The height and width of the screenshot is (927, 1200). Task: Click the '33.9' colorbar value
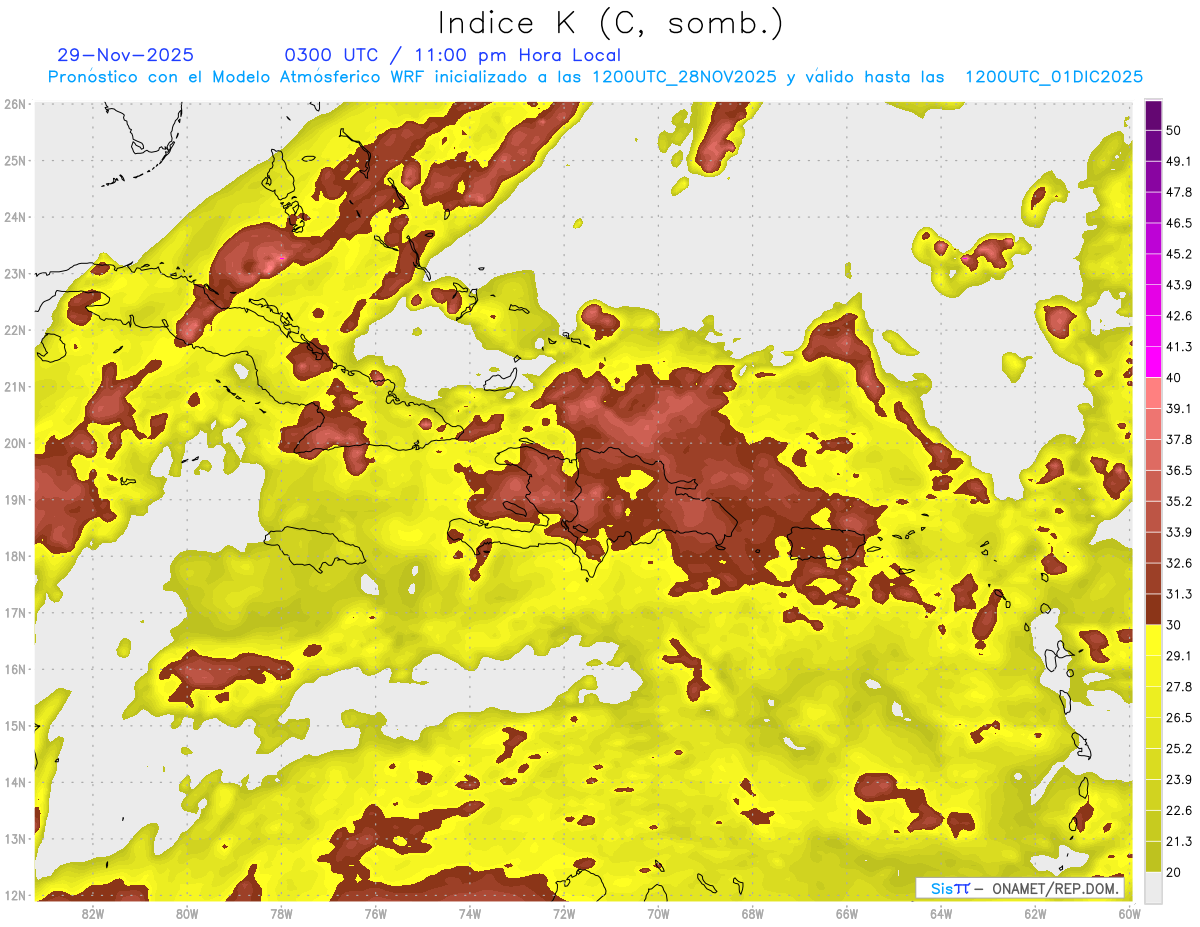[x=1178, y=532]
